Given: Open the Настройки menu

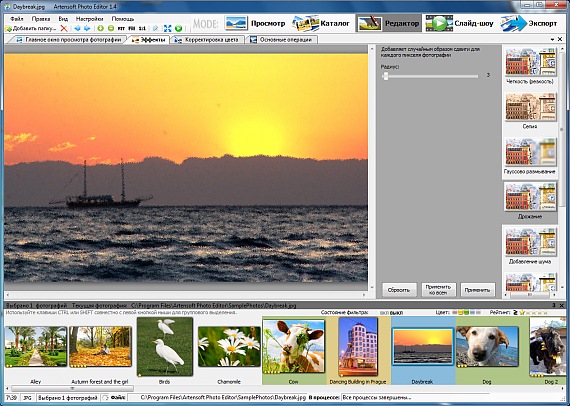Looking at the screenshot, I should [89, 19].
